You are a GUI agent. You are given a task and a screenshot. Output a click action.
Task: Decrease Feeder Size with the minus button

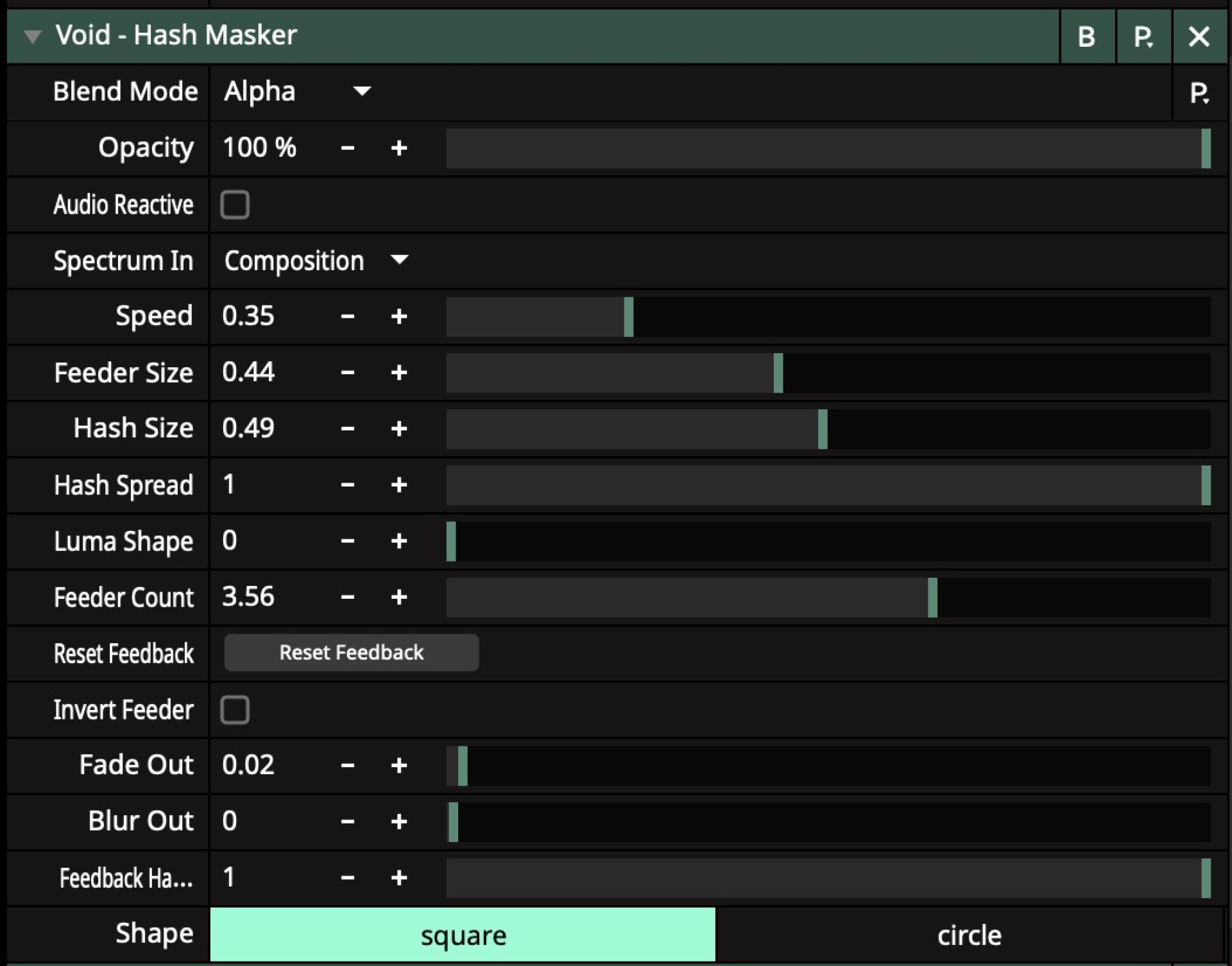tap(348, 372)
